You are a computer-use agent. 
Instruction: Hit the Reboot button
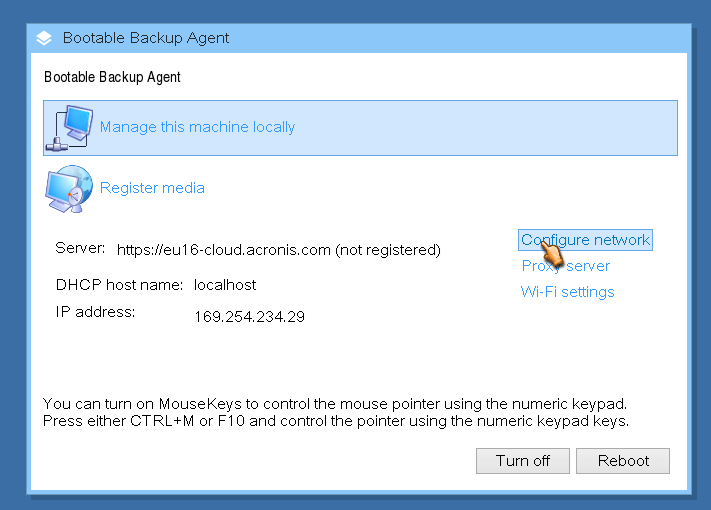[x=623, y=461]
